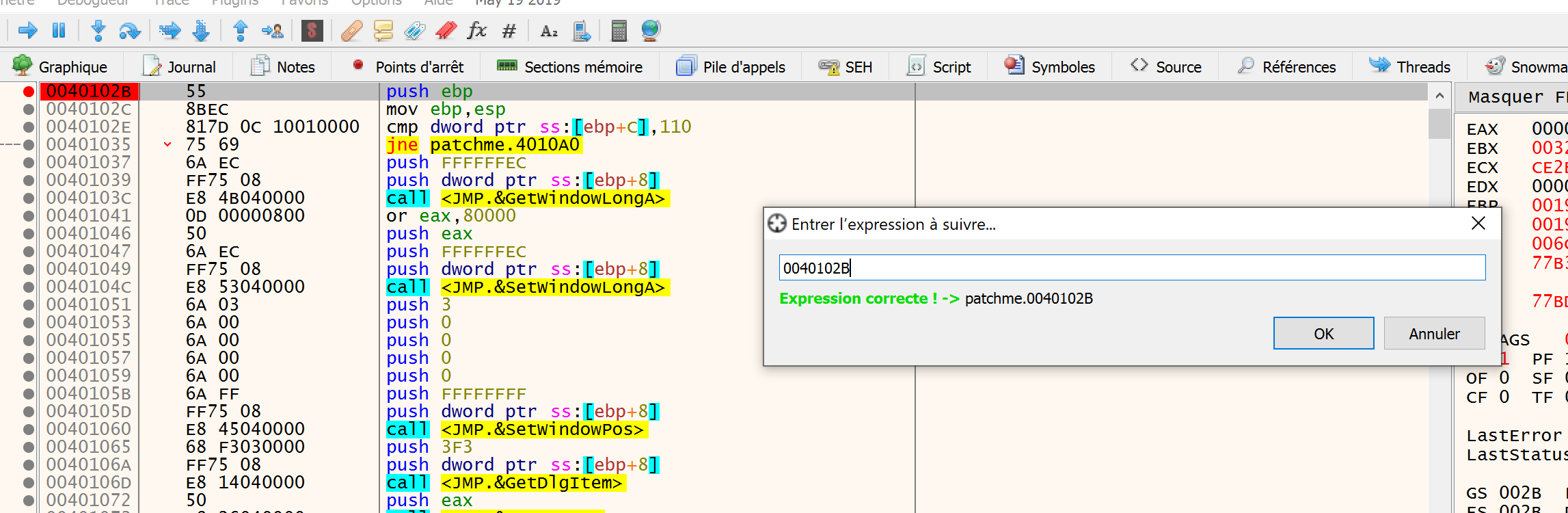The height and width of the screenshot is (513, 1568).
Task: Open the Variables hash icon
Action: [x=509, y=30]
